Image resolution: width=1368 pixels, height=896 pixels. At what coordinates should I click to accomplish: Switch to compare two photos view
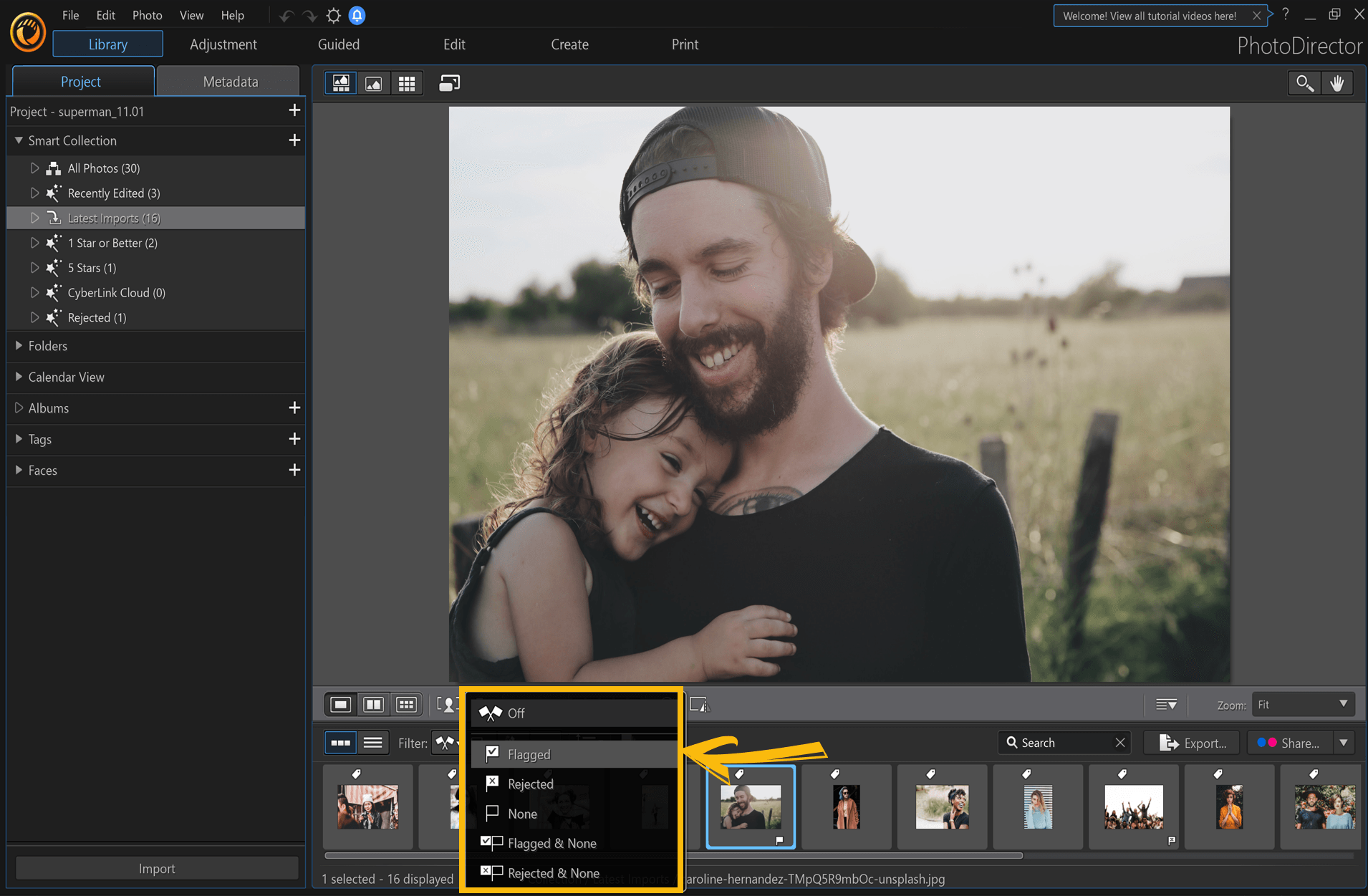[373, 704]
